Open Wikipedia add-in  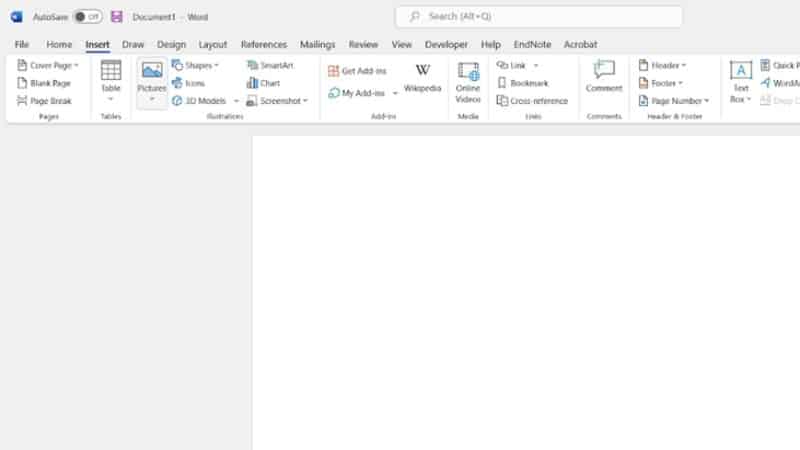422,77
